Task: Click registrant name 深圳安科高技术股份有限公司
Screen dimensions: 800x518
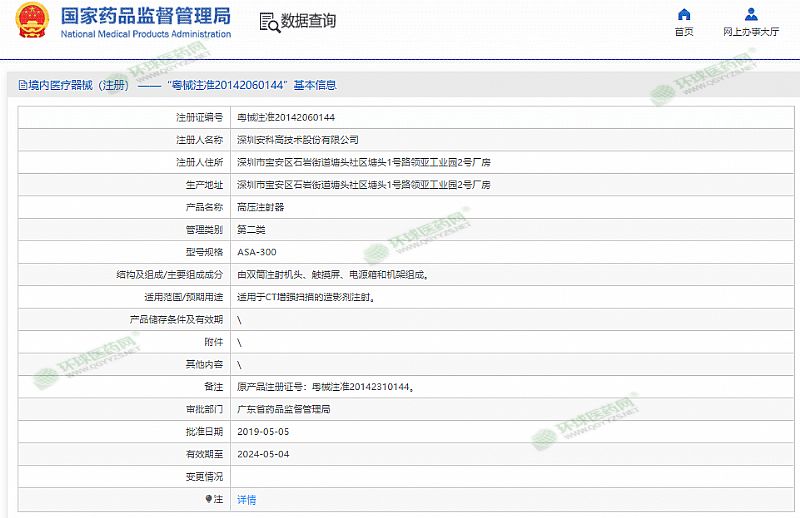Action: 297,140
